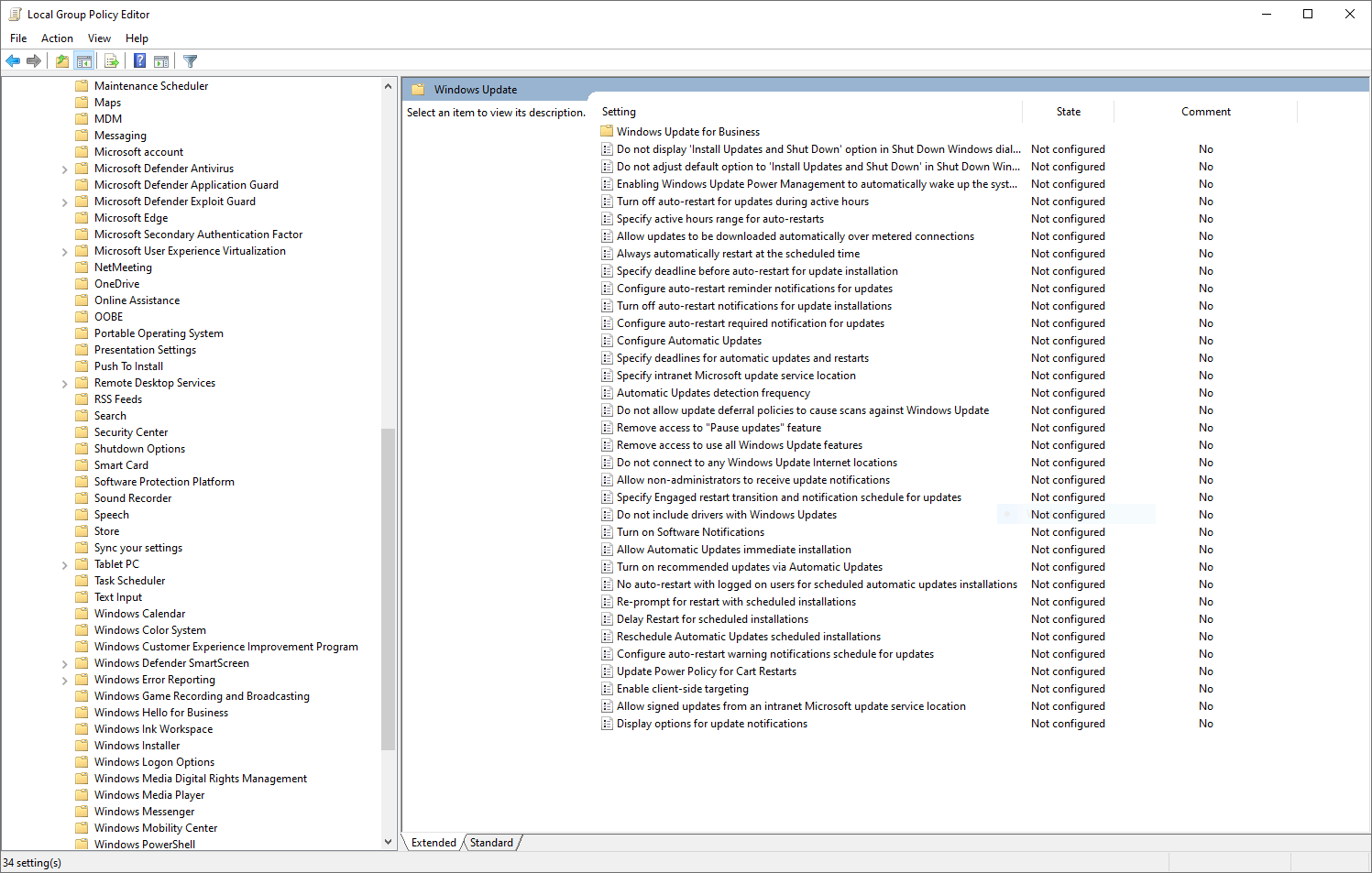Click the folder icon beside OneDrive
The width and height of the screenshot is (1372, 873).
point(82,284)
